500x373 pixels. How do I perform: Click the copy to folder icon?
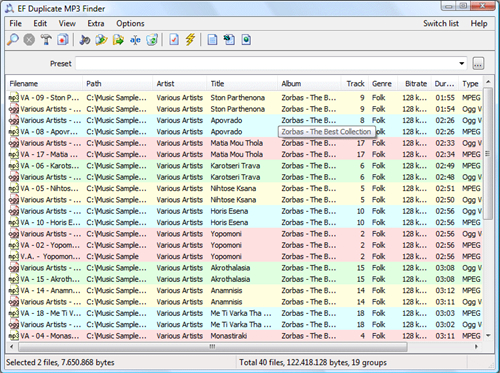tap(101, 40)
